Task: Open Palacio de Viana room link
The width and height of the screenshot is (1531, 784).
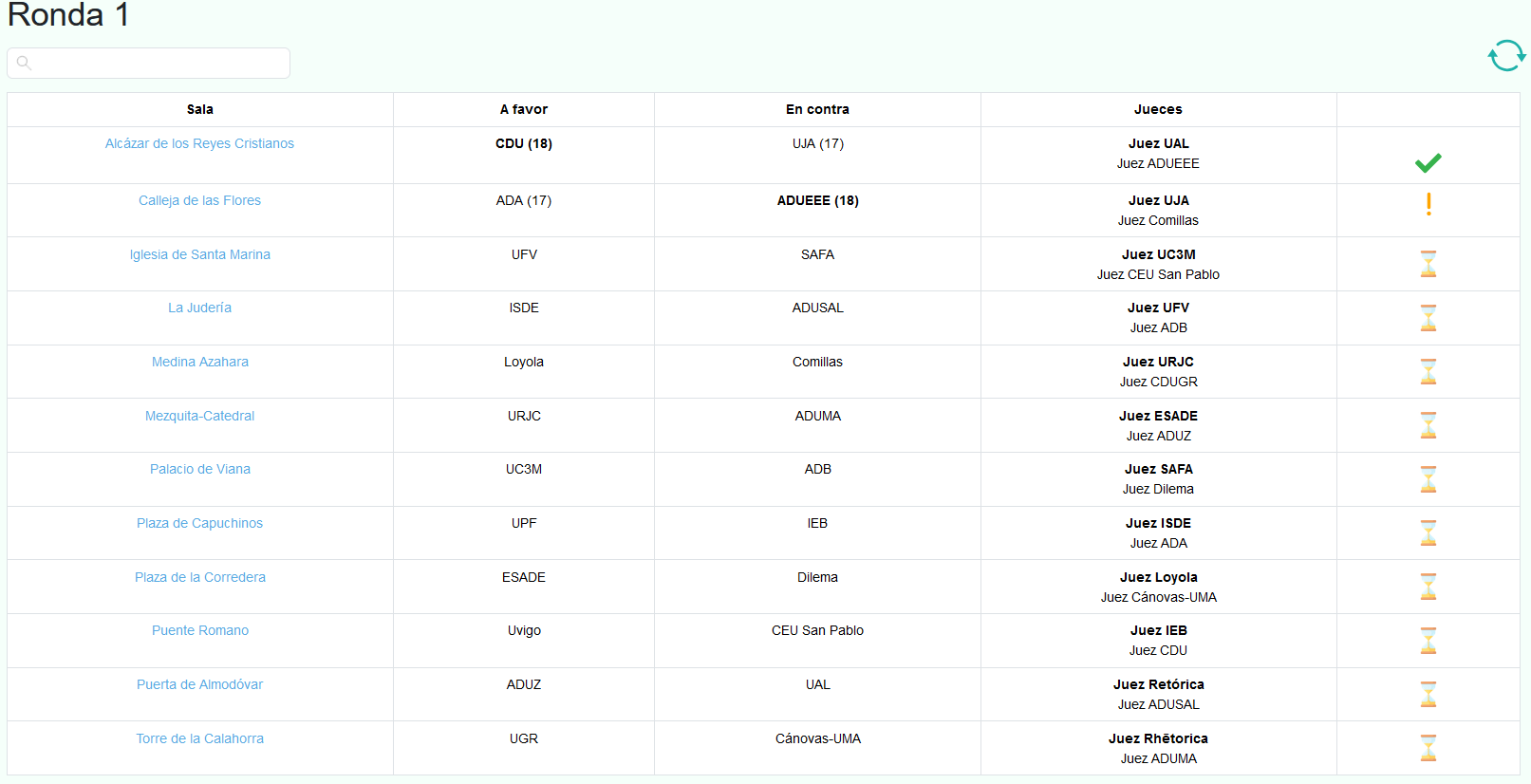Action: coord(199,469)
